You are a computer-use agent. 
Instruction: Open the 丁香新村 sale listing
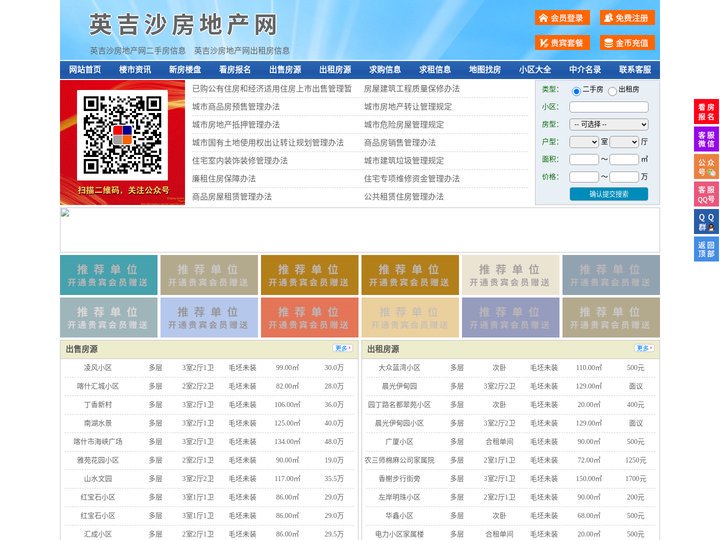click(98, 405)
